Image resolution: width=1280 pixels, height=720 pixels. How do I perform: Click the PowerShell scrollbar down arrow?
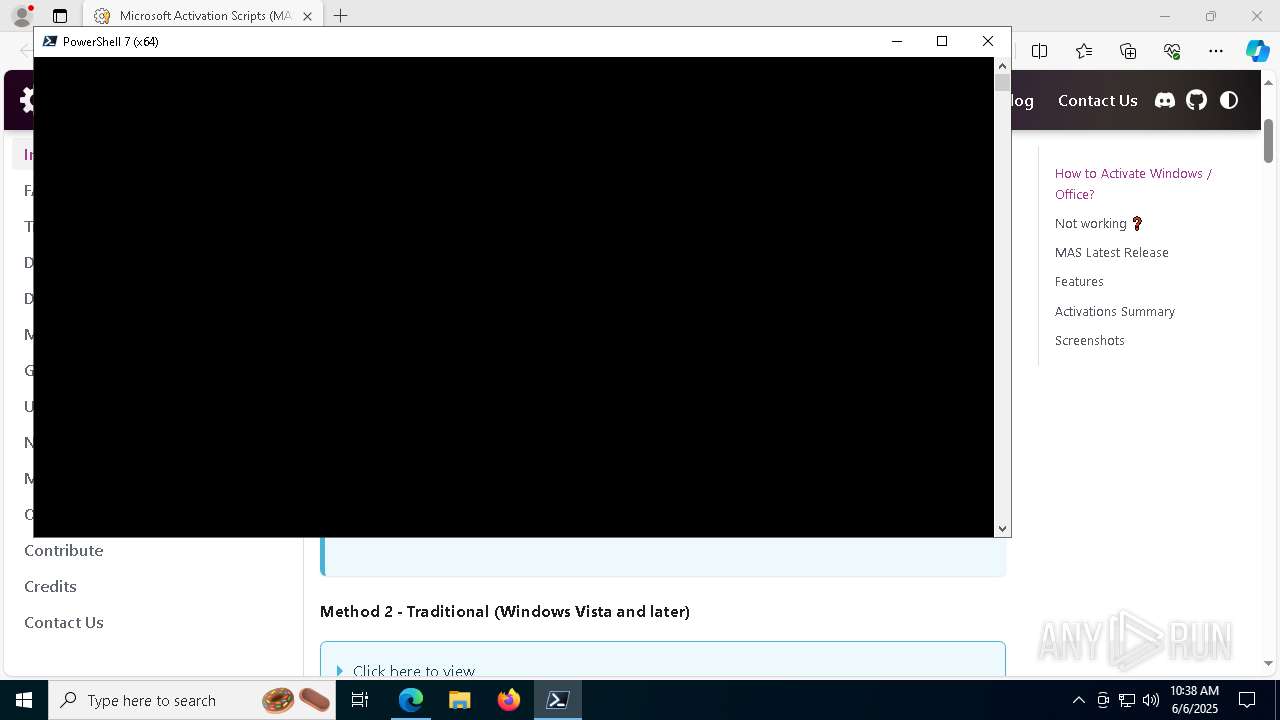pyautogui.click(x=1002, y=529)
